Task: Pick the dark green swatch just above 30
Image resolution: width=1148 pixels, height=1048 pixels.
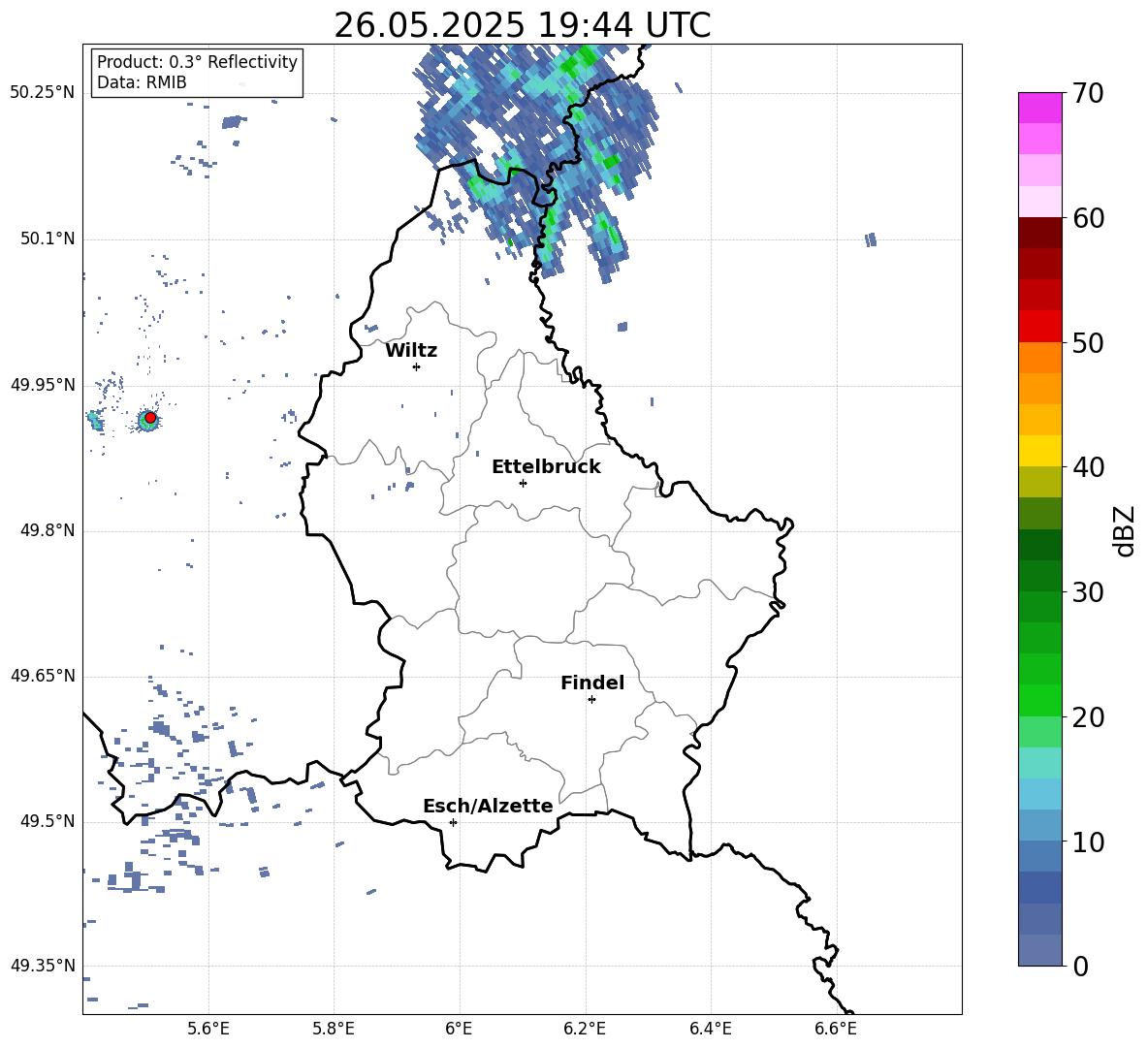Action: 1039,576
